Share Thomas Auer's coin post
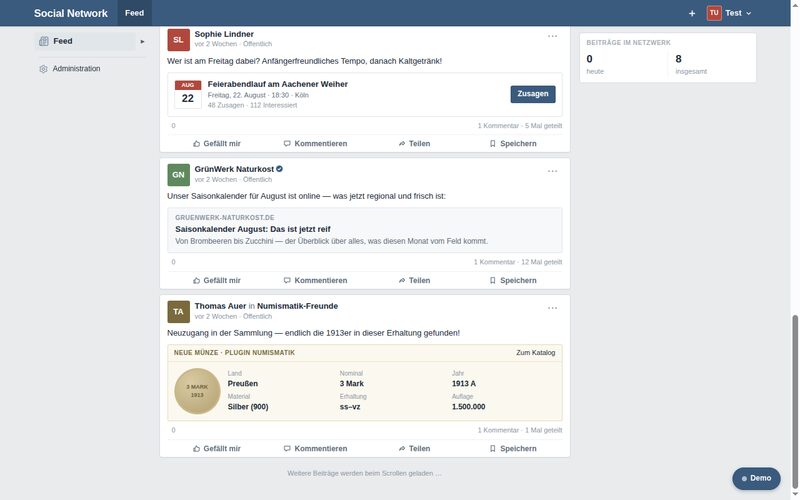 click(414, 449)
